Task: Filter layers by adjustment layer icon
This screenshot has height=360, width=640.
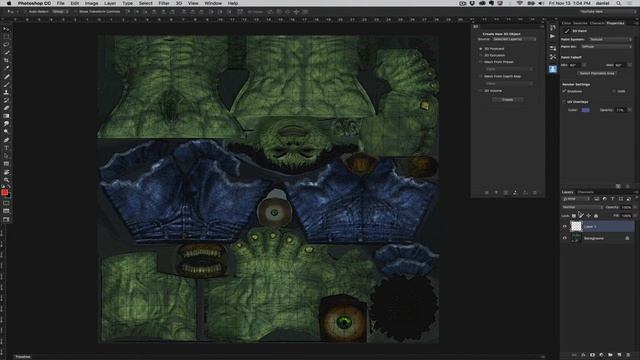Action: 604,199
